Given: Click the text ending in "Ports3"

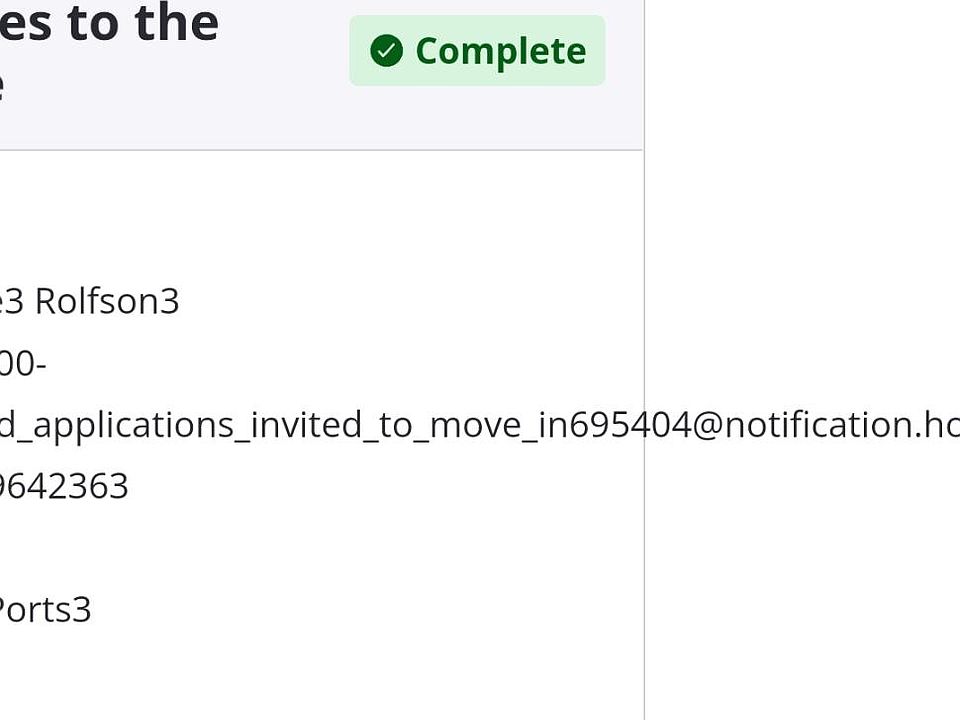Looking at the screenshot, I should click(x=45, y=610).
